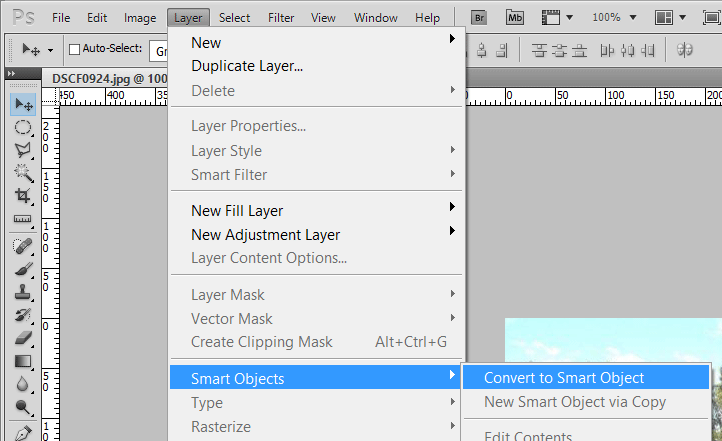Screen dimensions: 722x441
Task: Choose Duplicate Layer... from Layer menu
Action: coord(247,66)
